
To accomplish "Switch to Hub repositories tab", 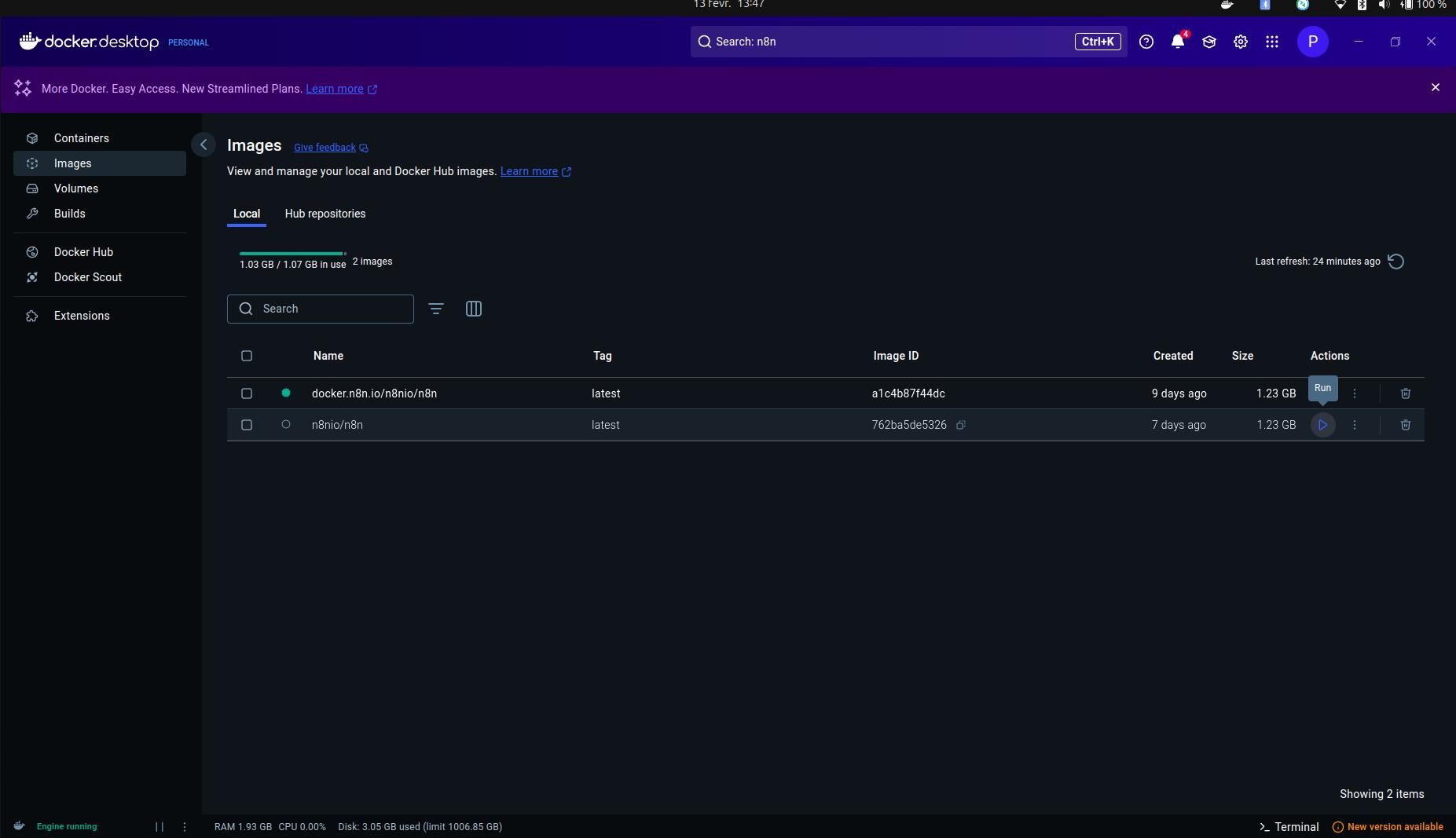I will click(325, 214).
